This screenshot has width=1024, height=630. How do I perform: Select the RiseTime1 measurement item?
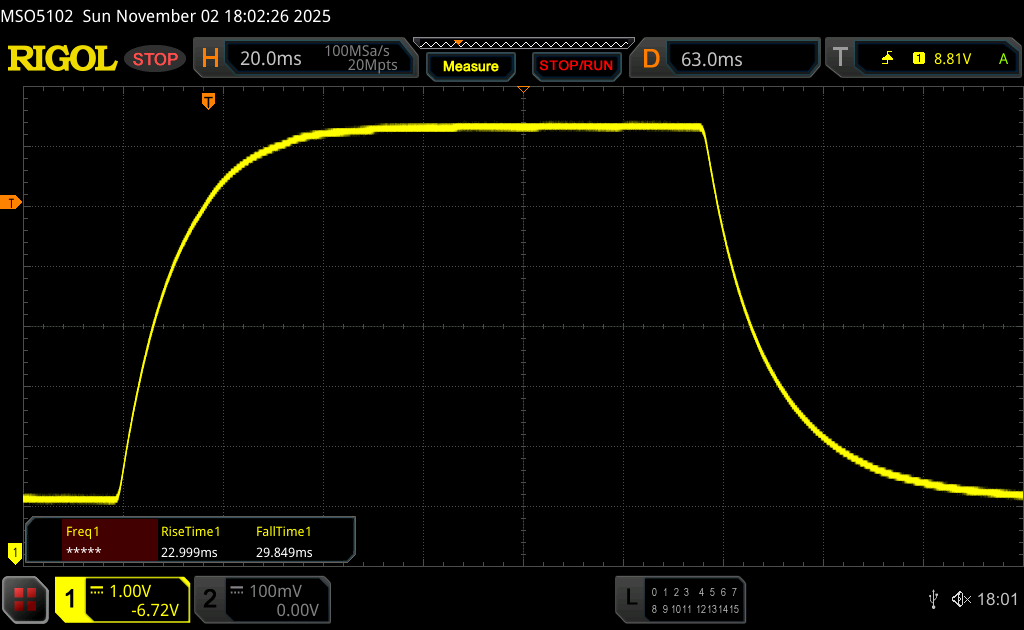pos(190,541)
